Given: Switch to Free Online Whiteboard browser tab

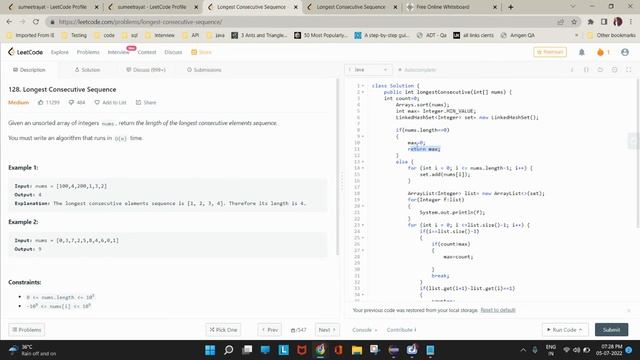Looking at the screenshot, I should (x=451, y=7).
